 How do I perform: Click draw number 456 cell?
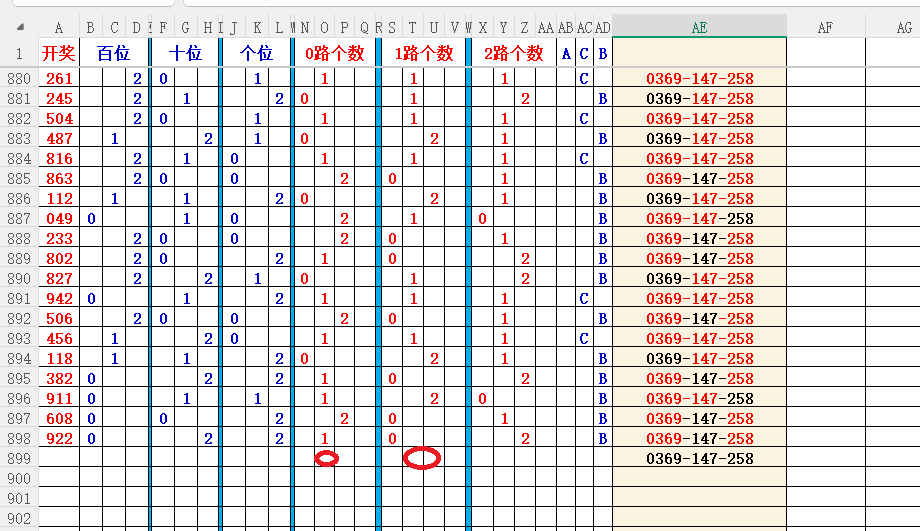pos(59,339)
